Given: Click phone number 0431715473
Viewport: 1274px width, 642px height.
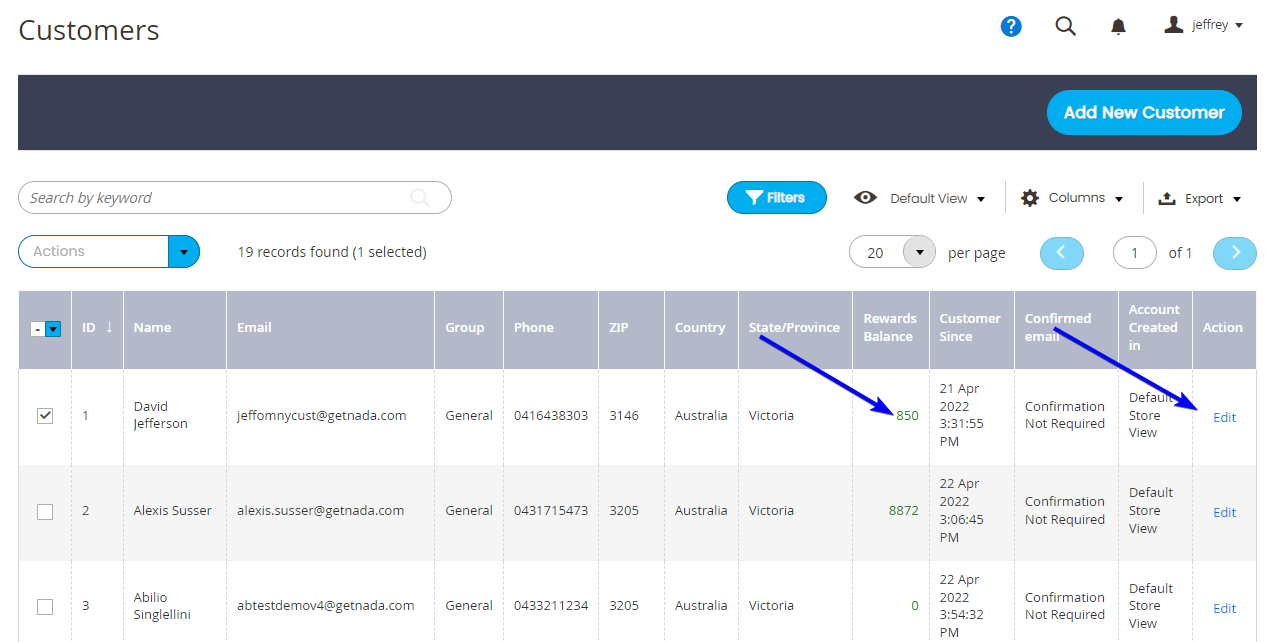Looking at the screenshot, I should click(x=551, y=510).
